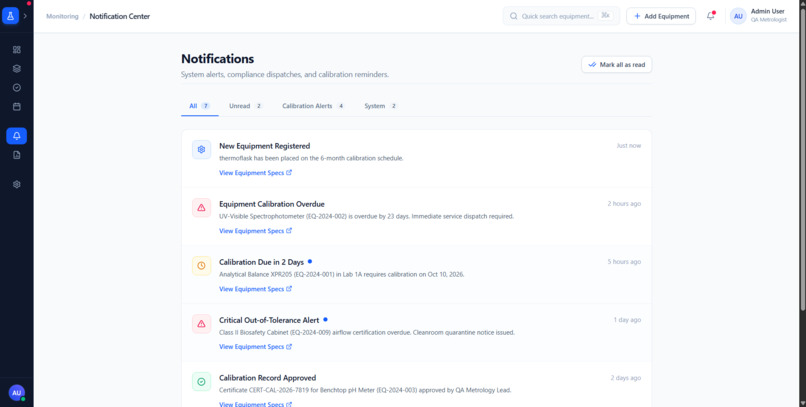The height and width of the screenshot is (407, 806).
Task: Open the Admin User profile avatar
Action: point(738,16)
